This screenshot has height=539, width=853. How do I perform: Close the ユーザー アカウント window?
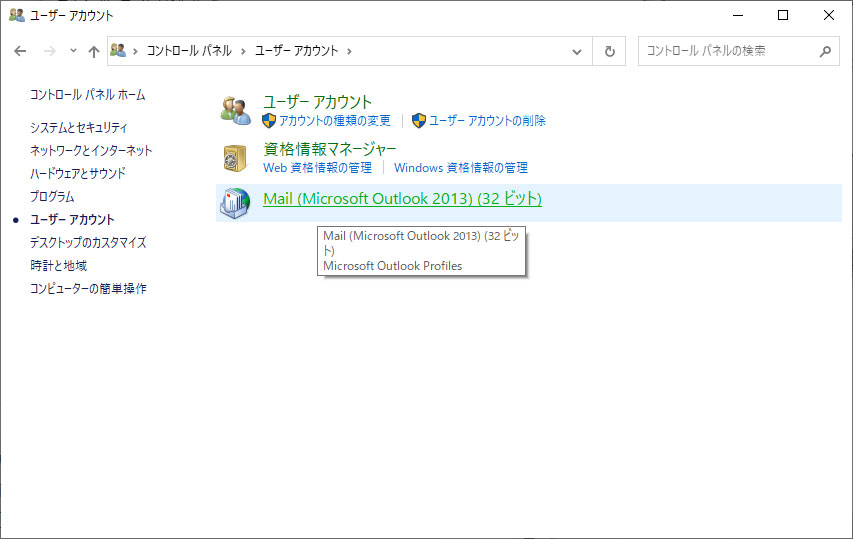[829, 15]
